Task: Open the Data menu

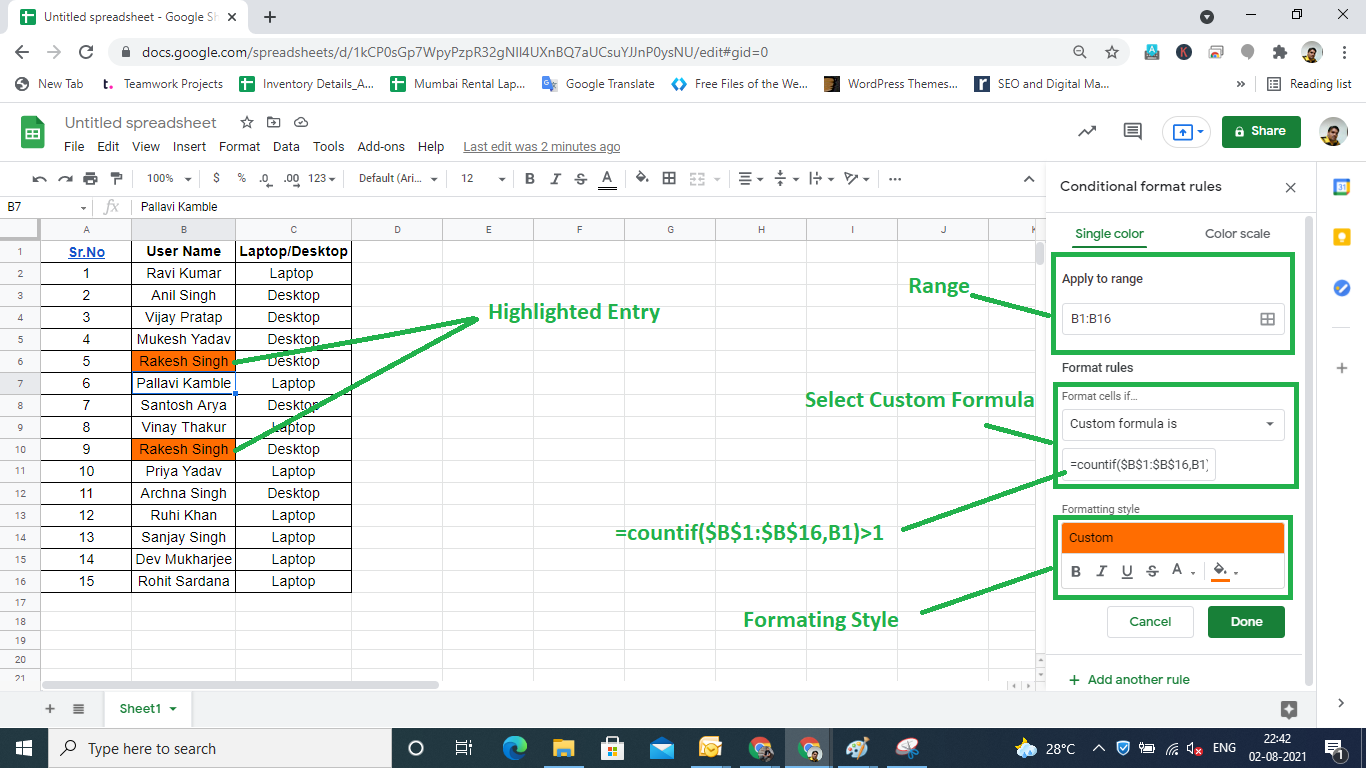Action: pos(286,146)
